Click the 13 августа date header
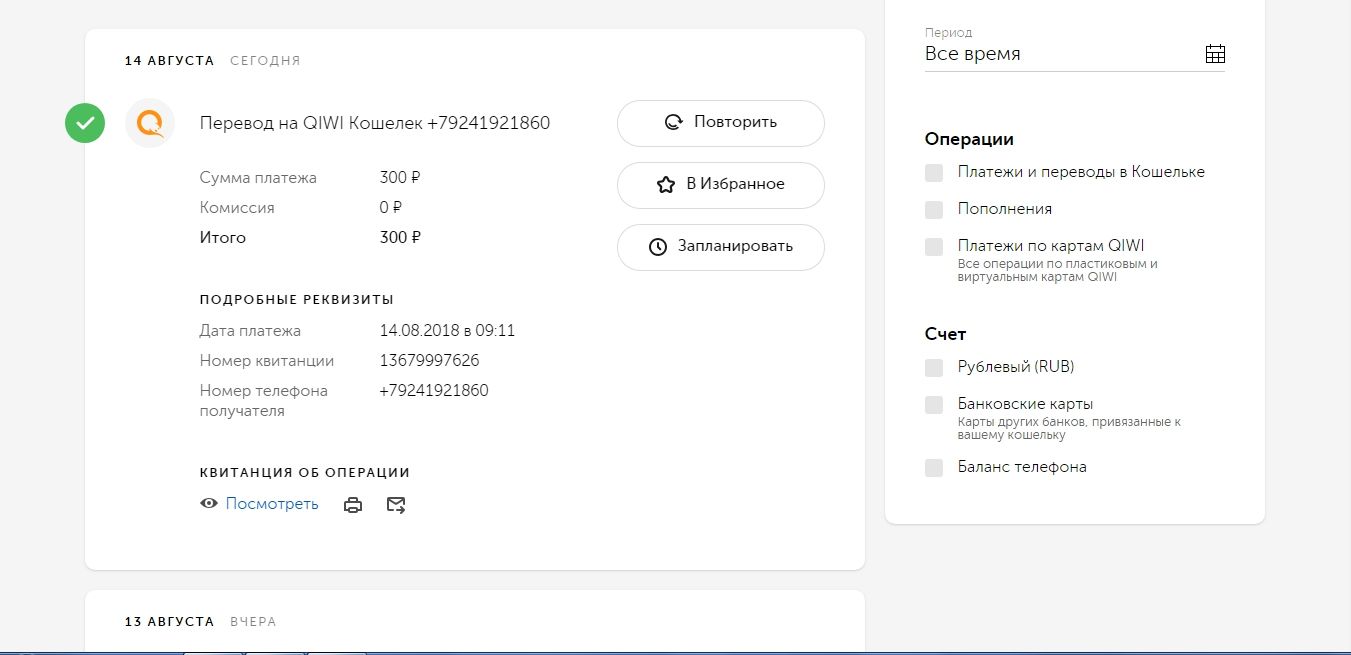The height and width of the screenshot is (655, 1351). pyautogui.click(x=169, y=621)
